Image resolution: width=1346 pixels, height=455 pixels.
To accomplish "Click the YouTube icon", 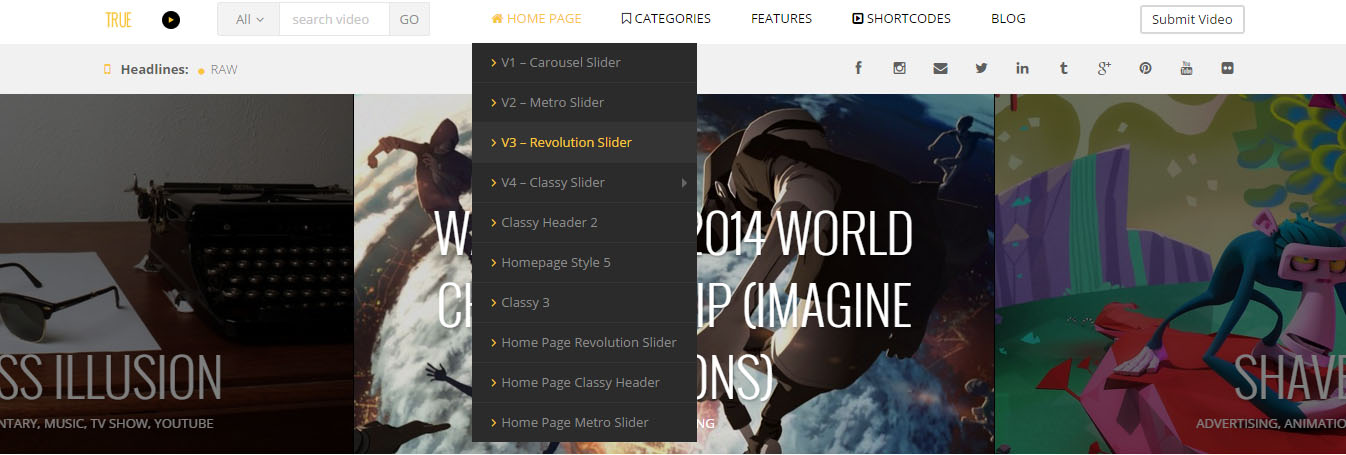I will tap(1186, 68).
